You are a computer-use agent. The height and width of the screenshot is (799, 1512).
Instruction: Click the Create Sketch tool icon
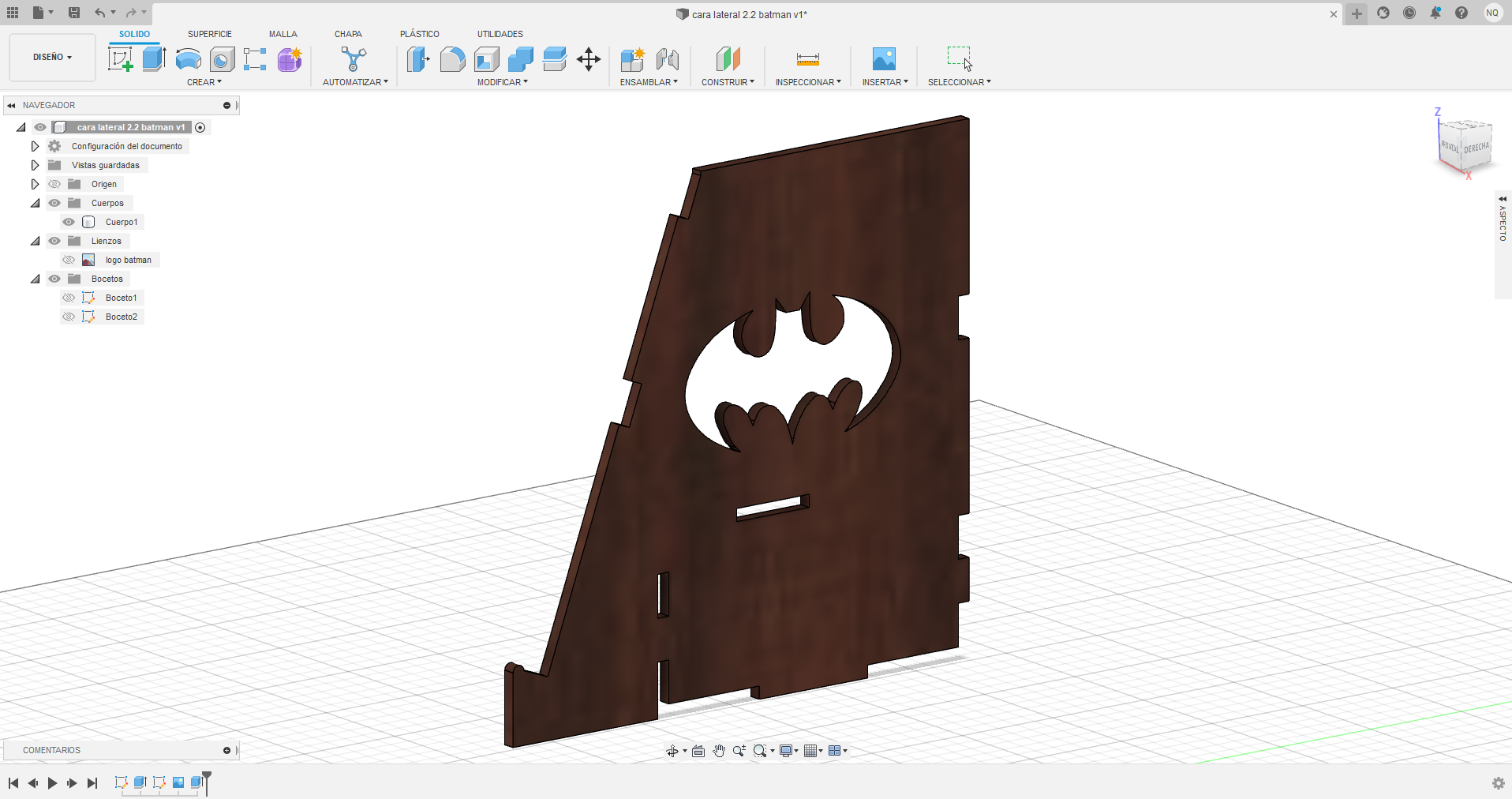coord(120,59)
